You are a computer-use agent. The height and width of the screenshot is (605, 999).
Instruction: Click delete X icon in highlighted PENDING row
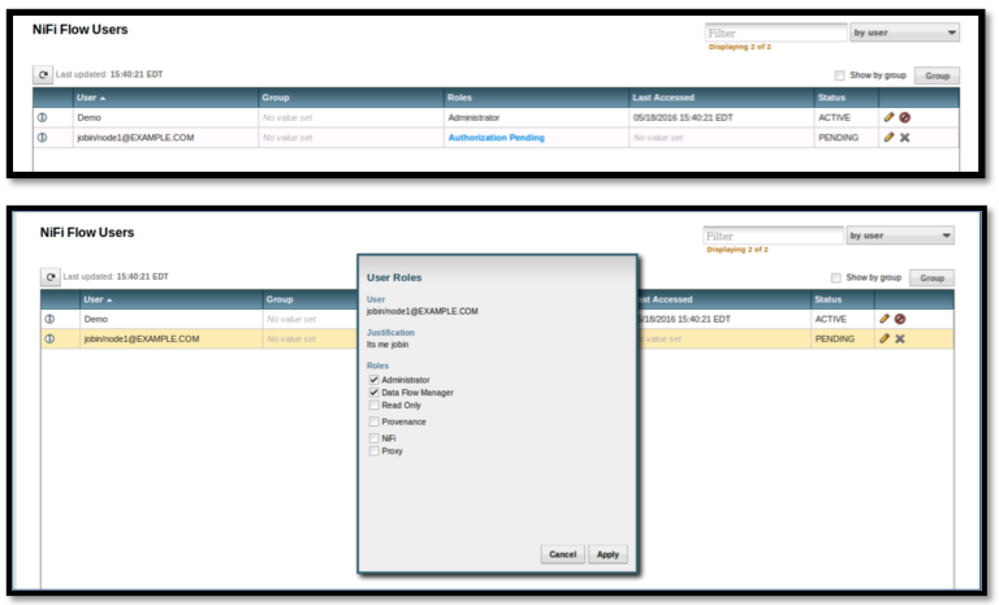[x=900, y=339]
